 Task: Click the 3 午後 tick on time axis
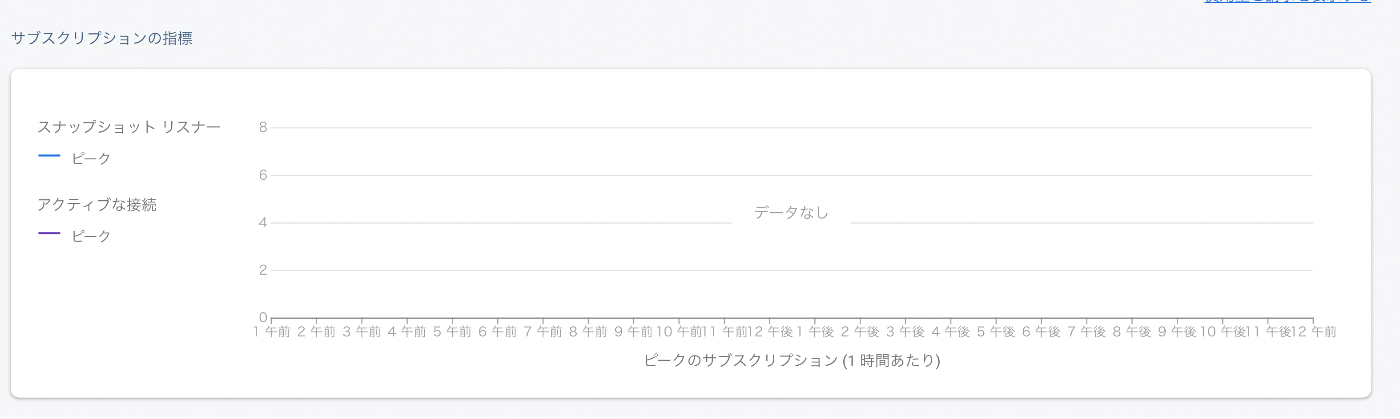pos(904,331)
